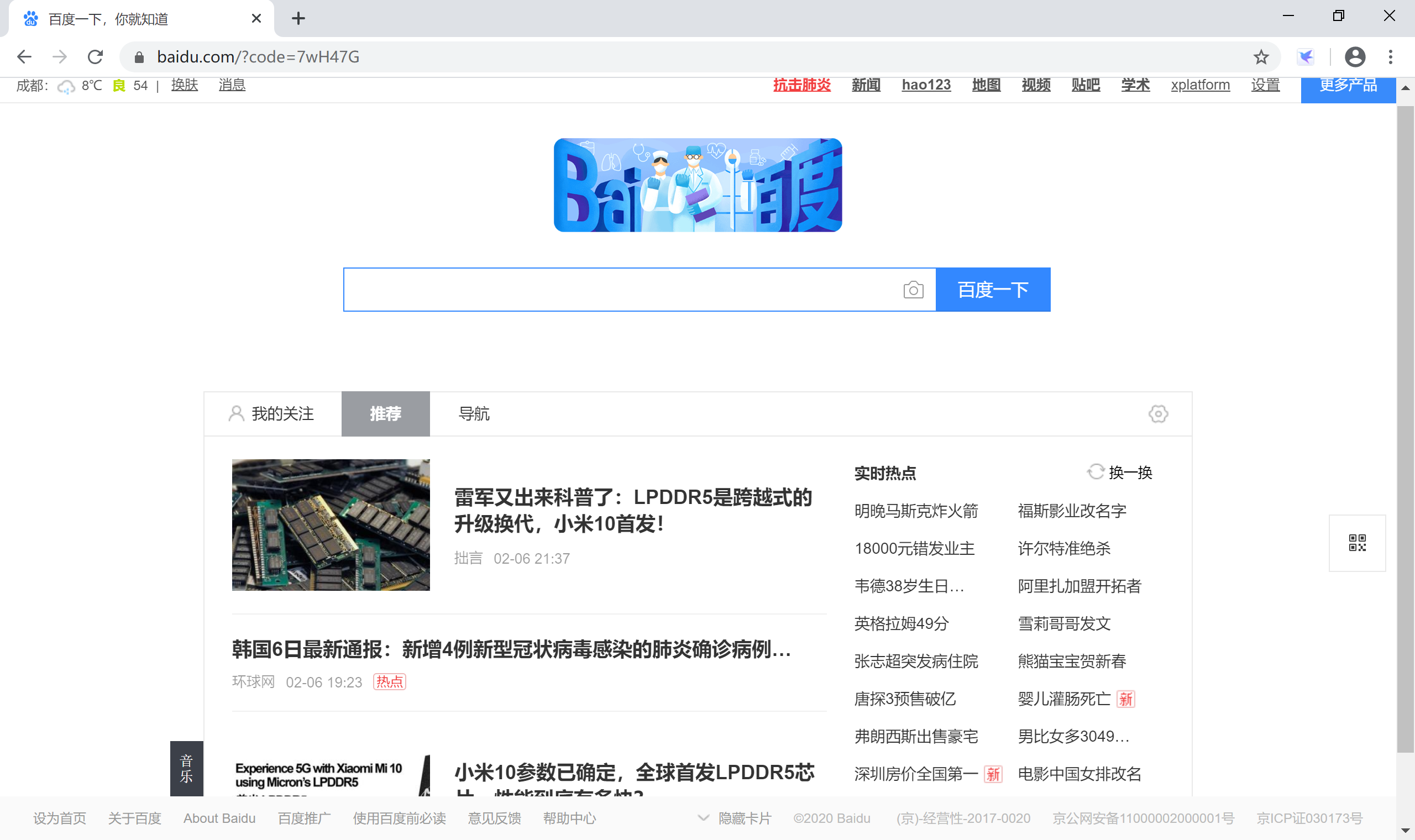Viewport: 1415px width, 840px height.
Task: Click the weather cloud icon
Action: (x=66, y=86)
